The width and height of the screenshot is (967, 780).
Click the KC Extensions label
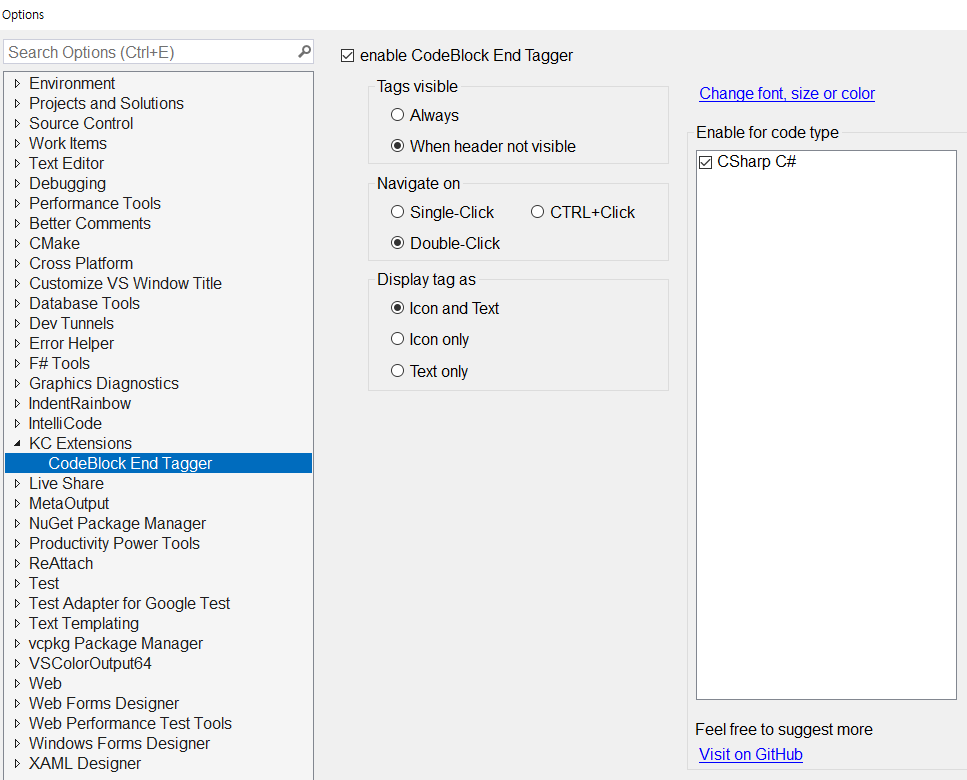coord(80,443)
